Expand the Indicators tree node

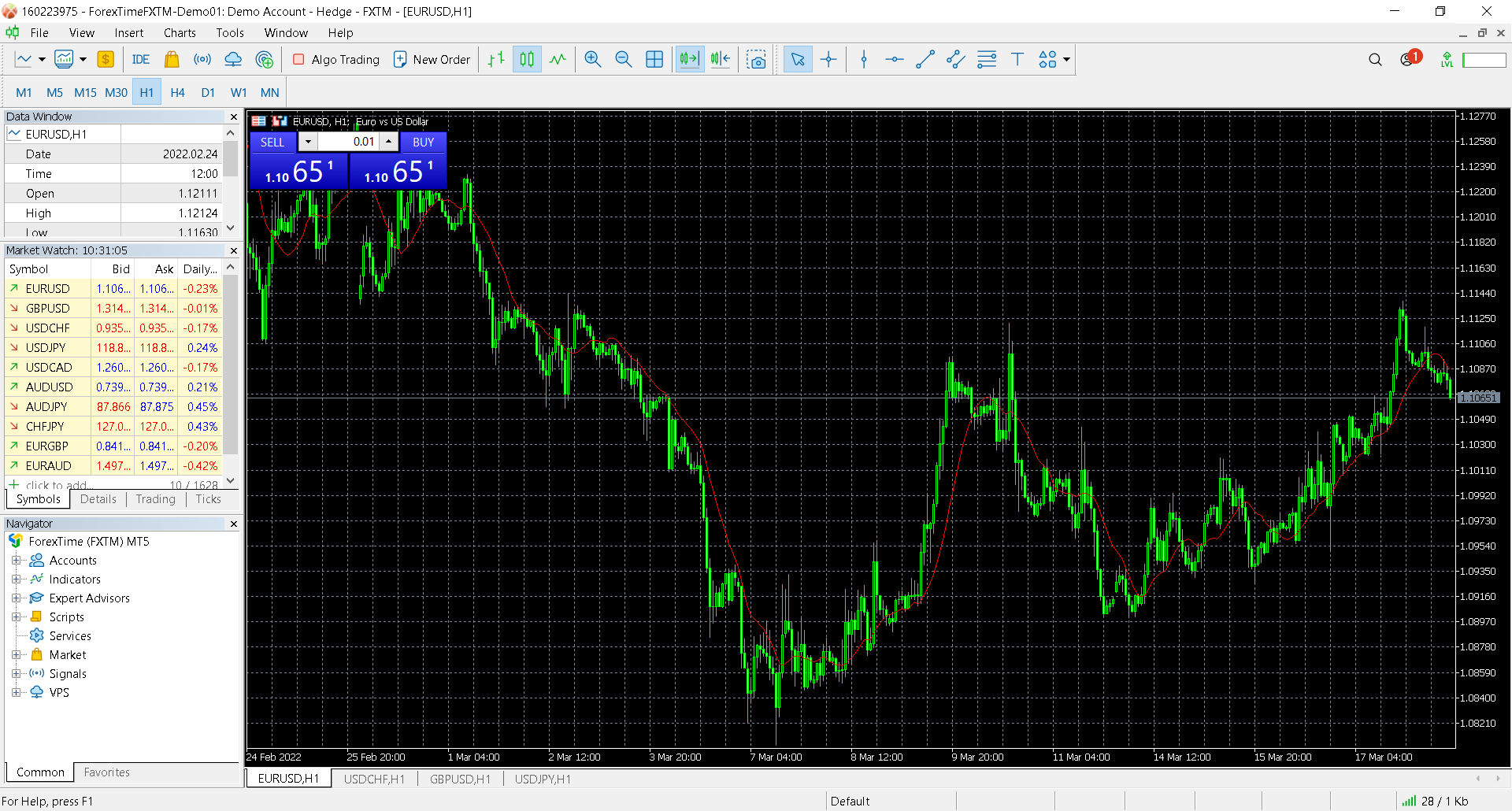pos(16,580)
